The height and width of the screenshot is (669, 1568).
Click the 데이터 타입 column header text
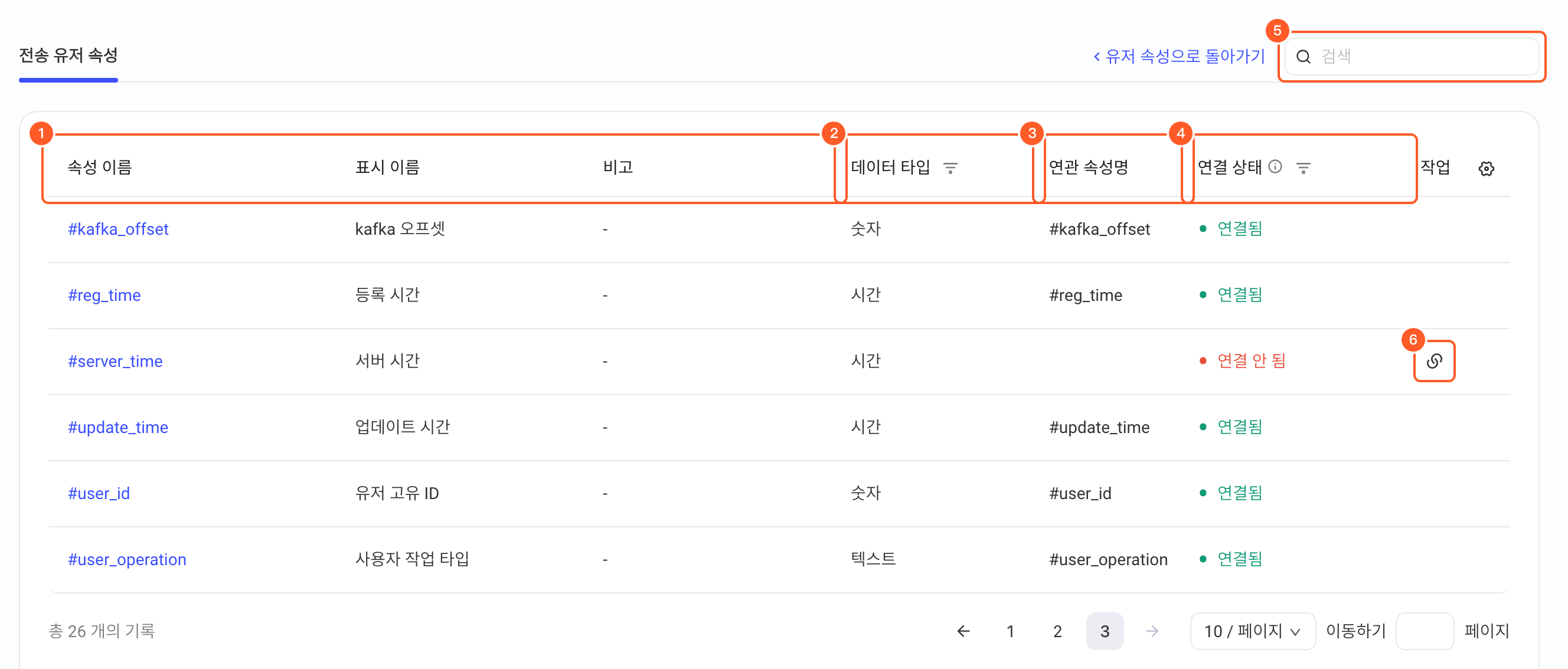click(x=890, y=168)
